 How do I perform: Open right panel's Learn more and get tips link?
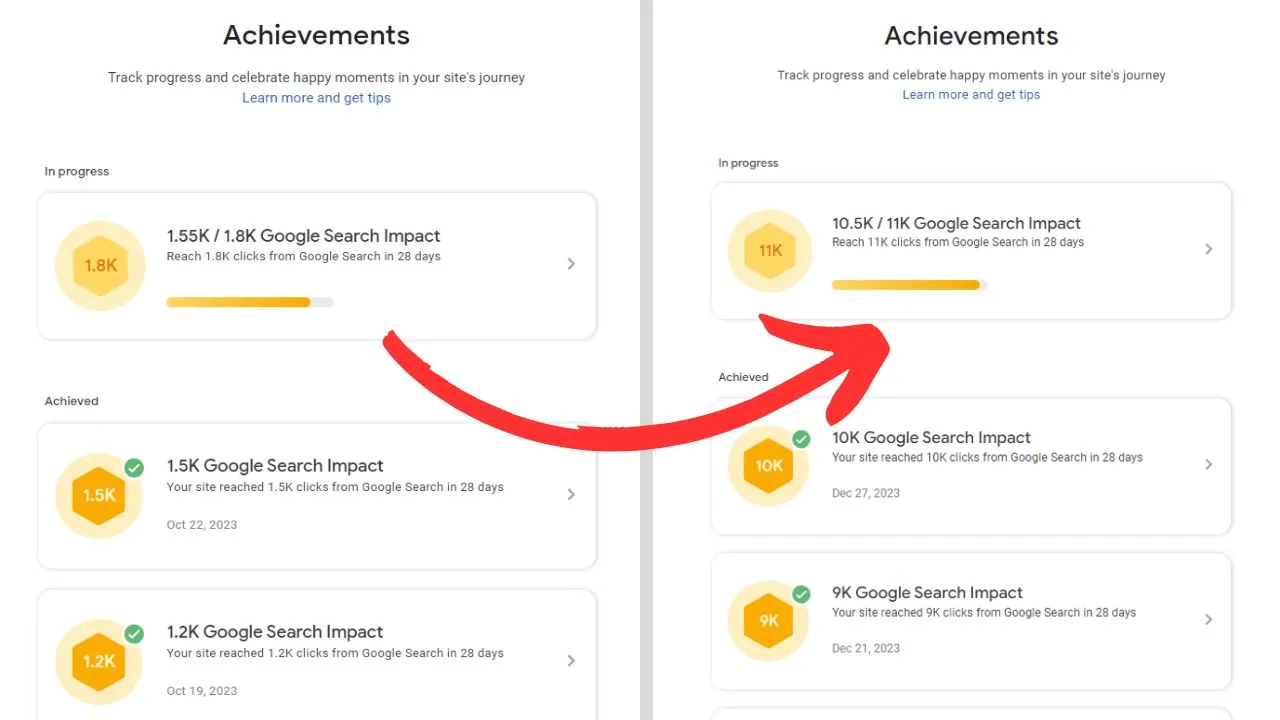coord(971,95)
